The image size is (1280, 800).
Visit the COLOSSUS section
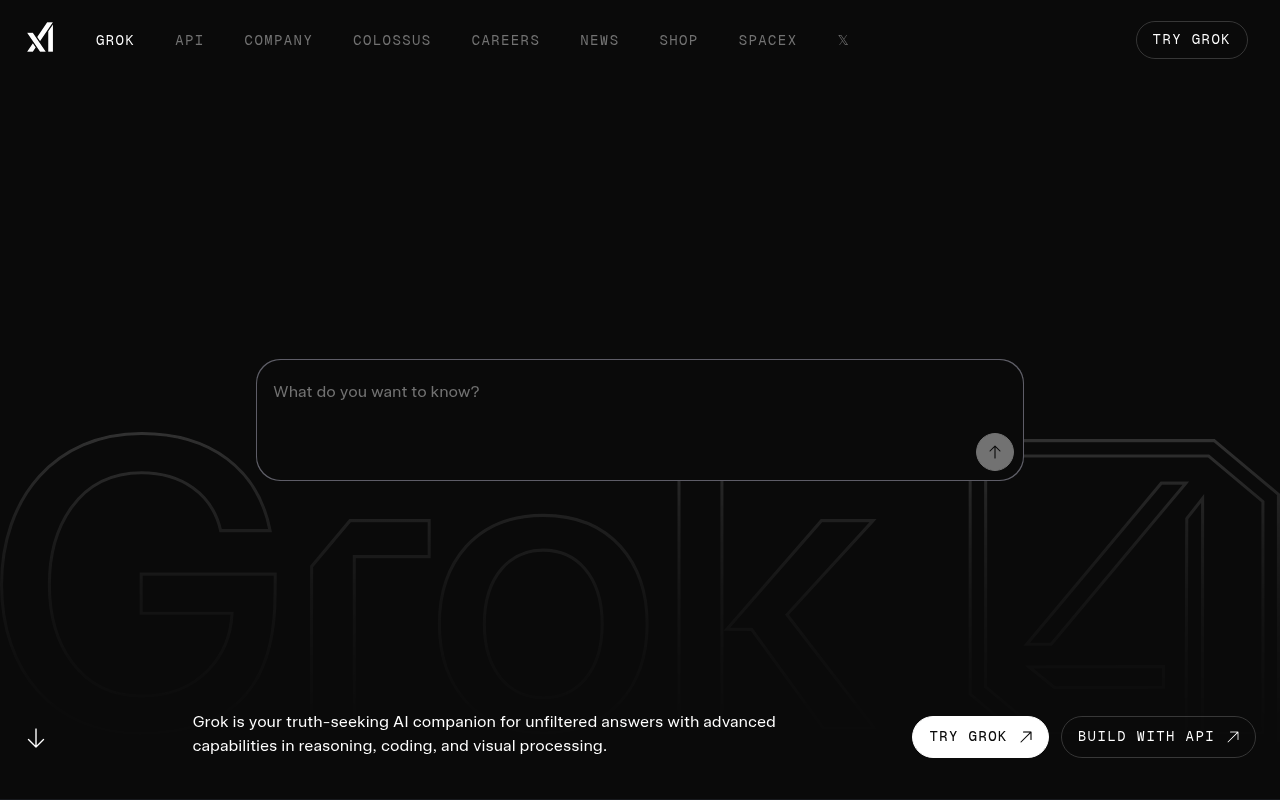point(391,40)
